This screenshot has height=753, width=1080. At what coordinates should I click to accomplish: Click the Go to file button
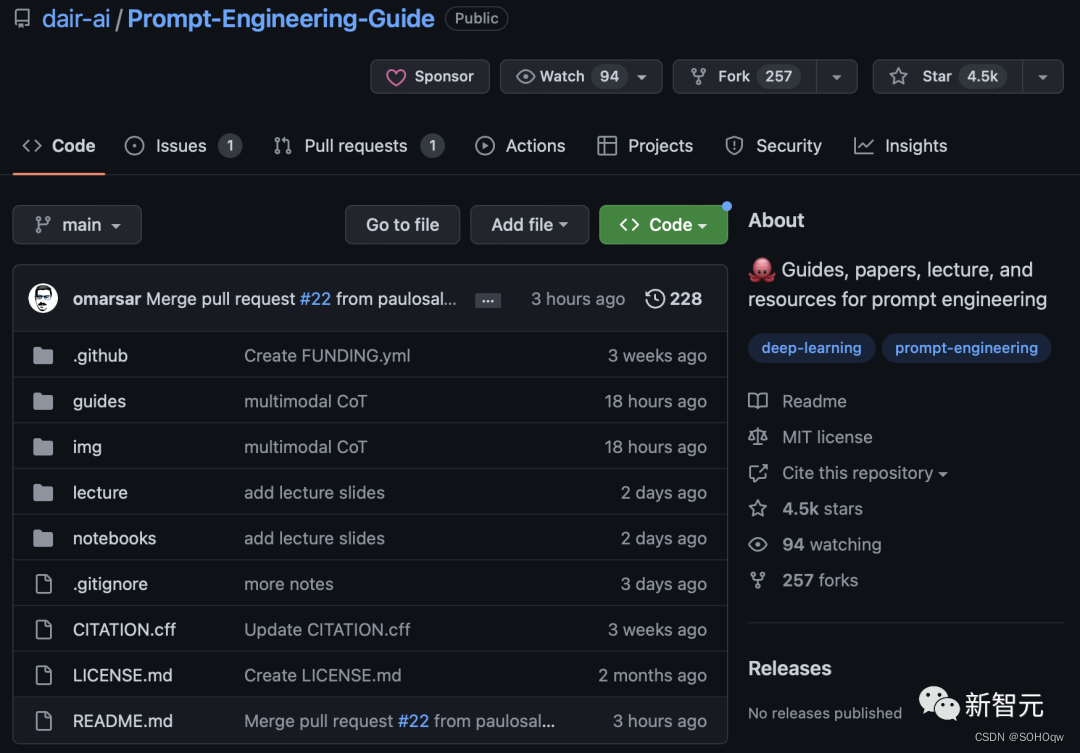coord(402,224)
